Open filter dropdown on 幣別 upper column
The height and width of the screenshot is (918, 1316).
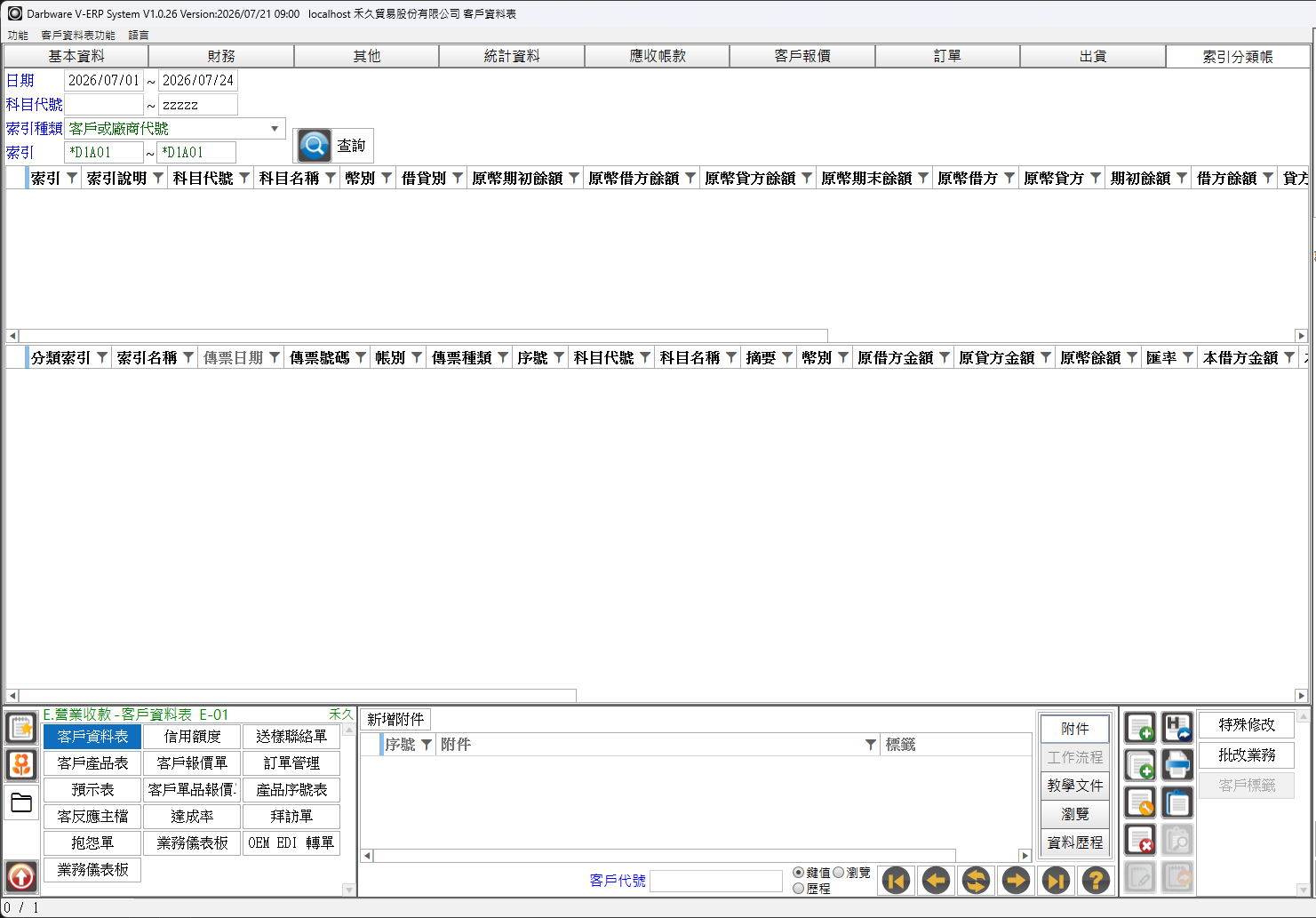point(387,179)
